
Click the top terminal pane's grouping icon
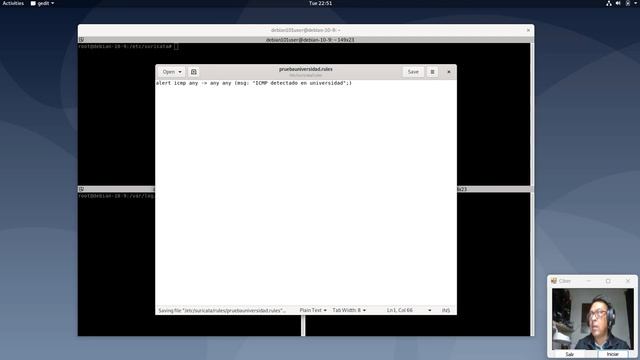[81, 40]
